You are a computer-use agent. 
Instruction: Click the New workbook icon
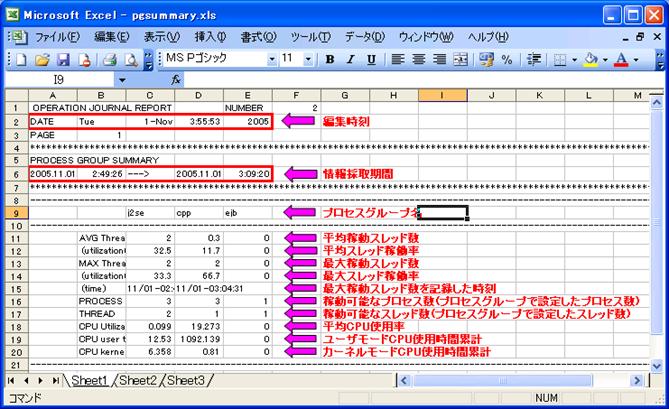[21, 60]
